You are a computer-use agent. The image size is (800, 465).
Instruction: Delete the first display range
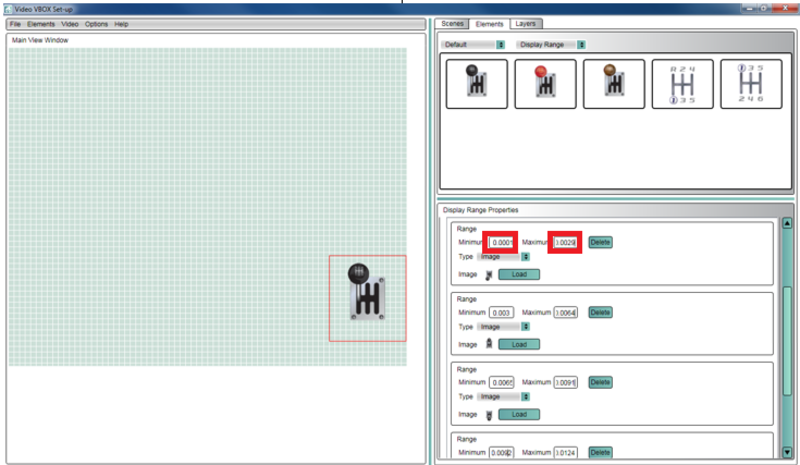(x=600, y=242)
